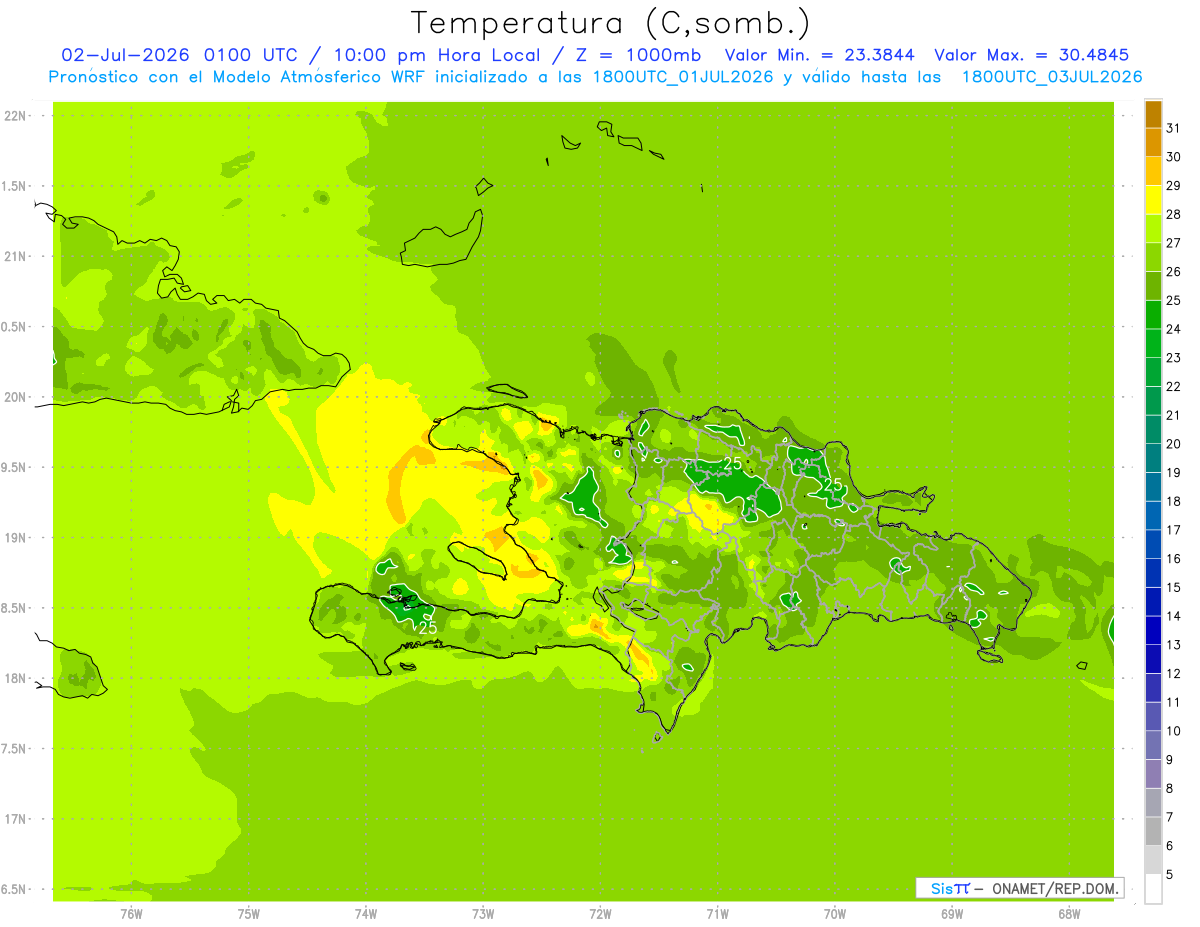
Task: Select the date text "02-Jul-2026 0100 UTC"
Action: point(179,55)
